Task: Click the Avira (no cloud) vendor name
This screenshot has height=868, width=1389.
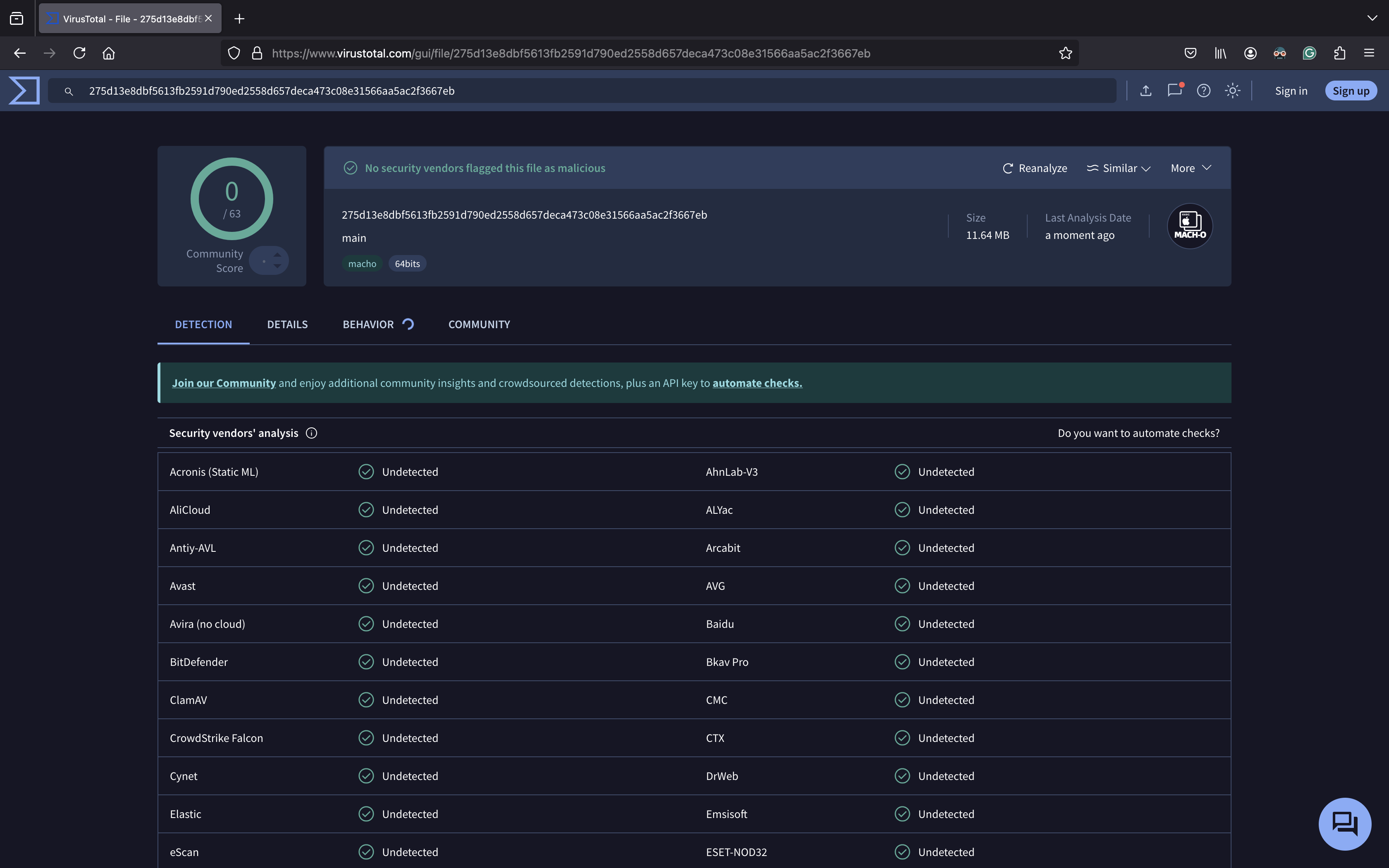Action: tap(207, 624)
